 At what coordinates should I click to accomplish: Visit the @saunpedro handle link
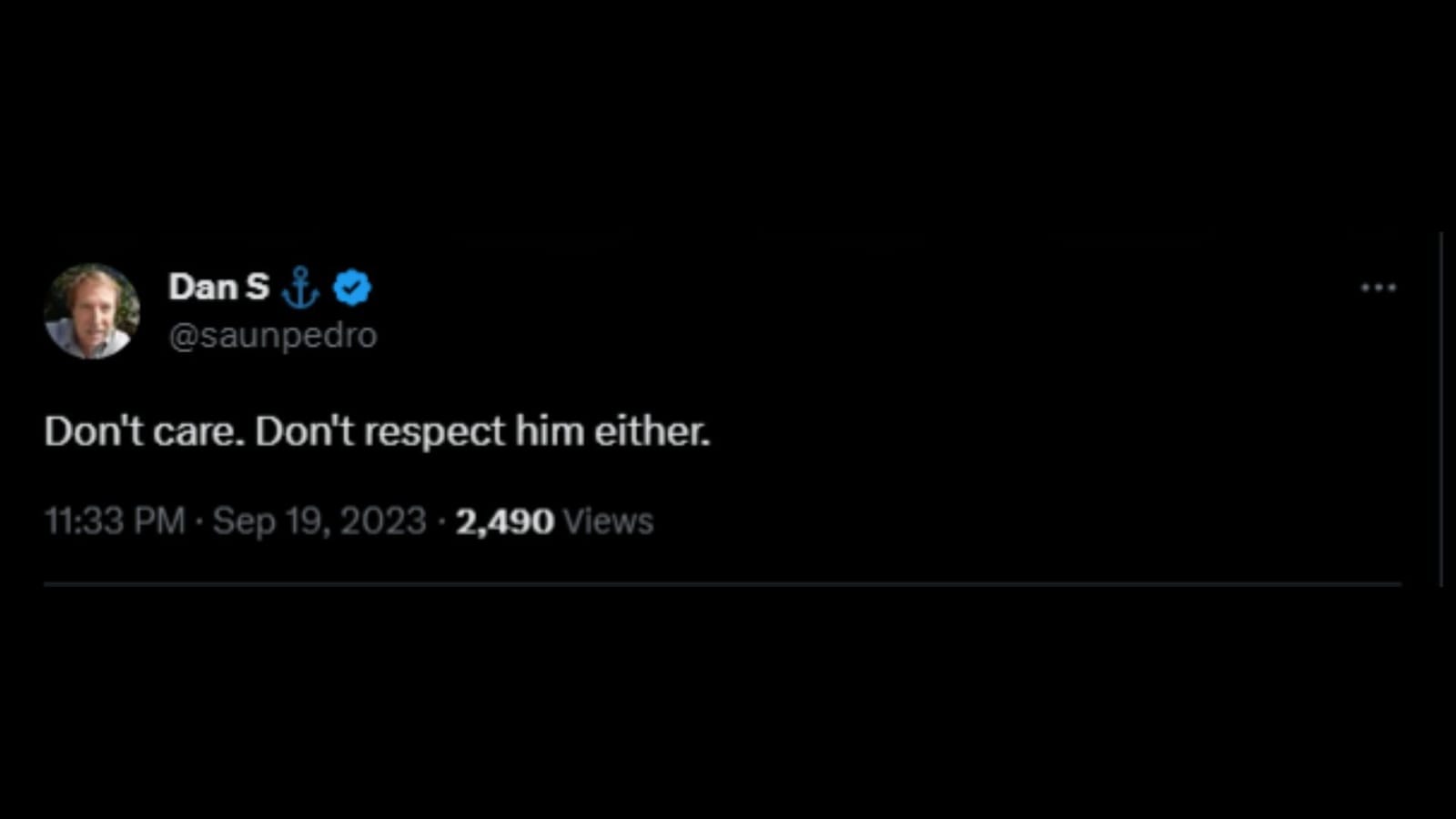pos(273,335)
